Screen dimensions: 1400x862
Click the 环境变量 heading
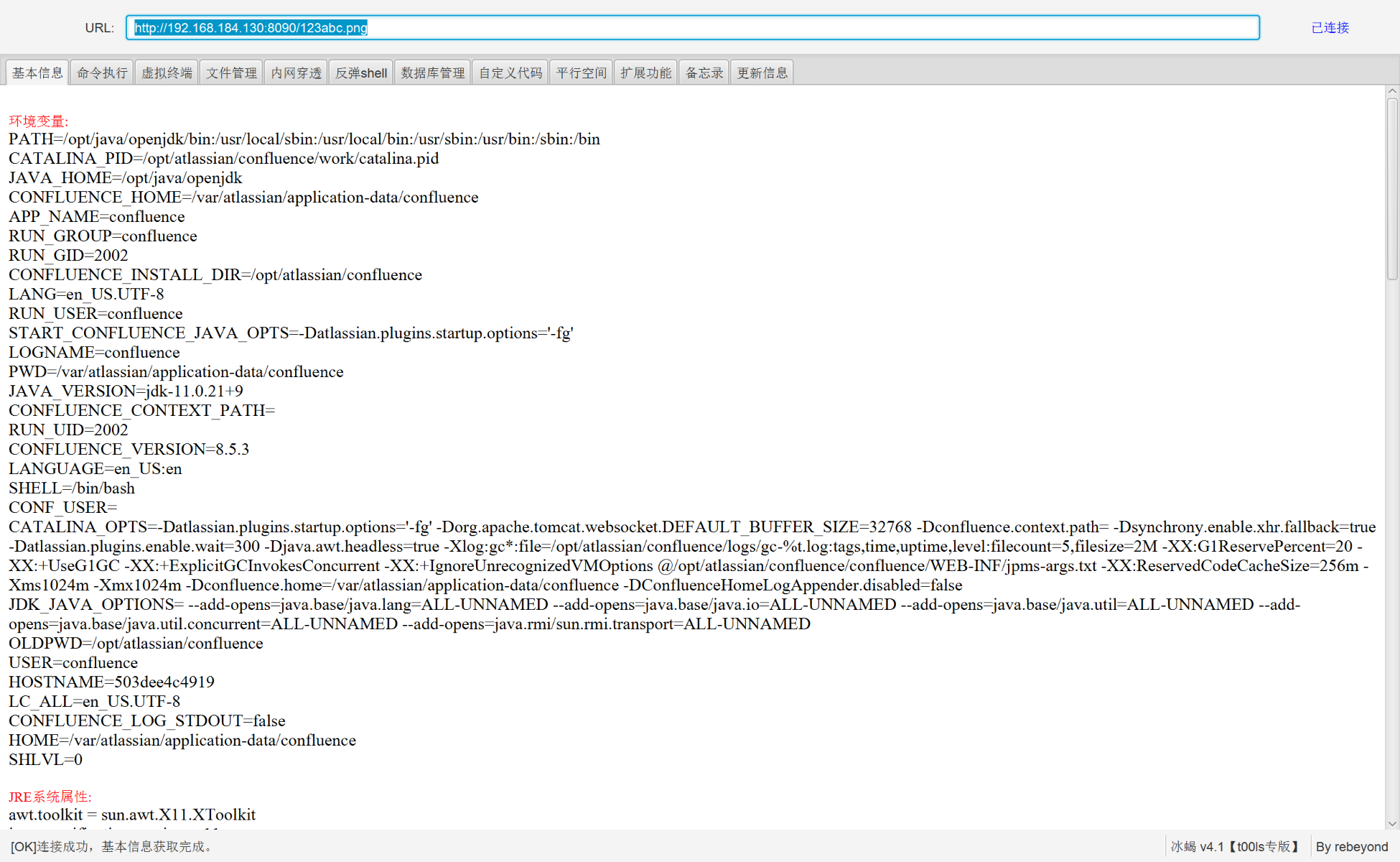(39, 121)
